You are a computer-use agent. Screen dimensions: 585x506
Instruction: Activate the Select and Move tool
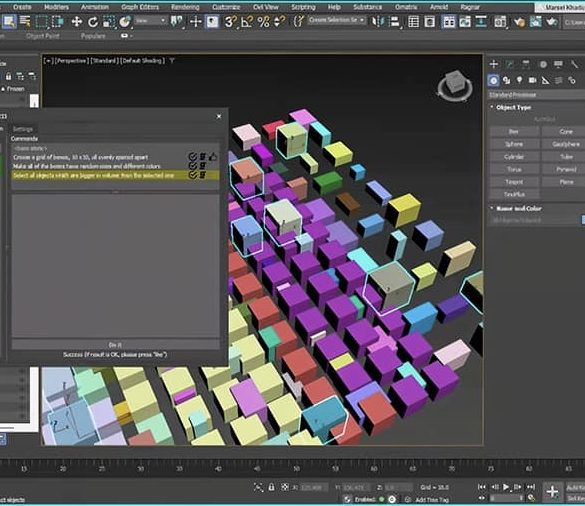click(76, 22)
